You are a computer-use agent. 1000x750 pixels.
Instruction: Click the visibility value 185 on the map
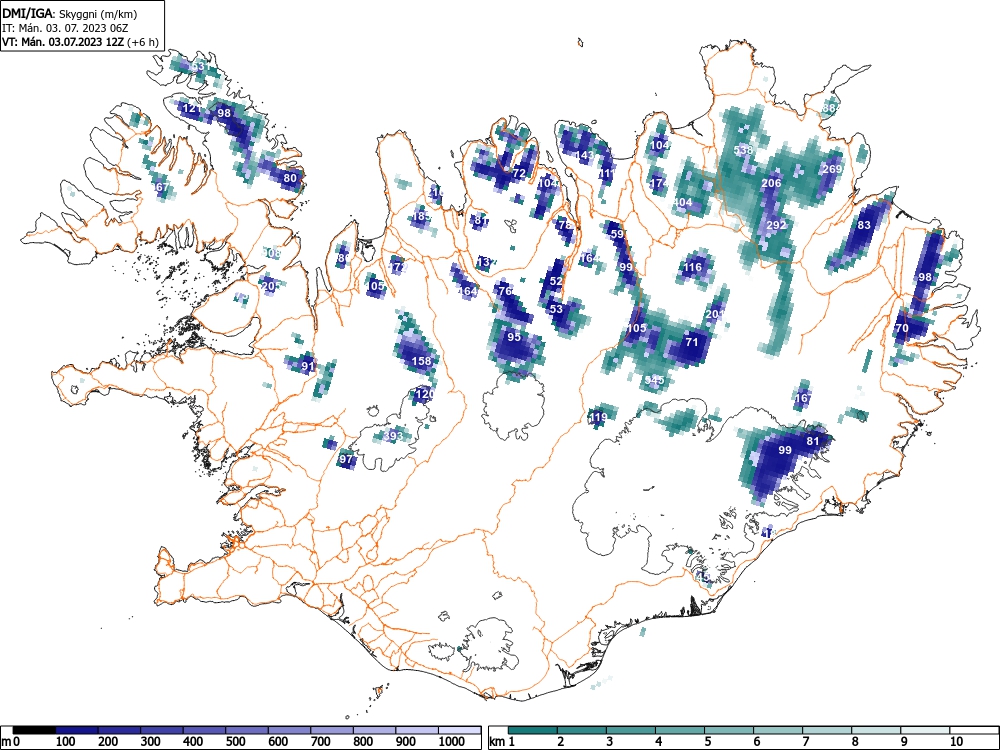(422, 216)
